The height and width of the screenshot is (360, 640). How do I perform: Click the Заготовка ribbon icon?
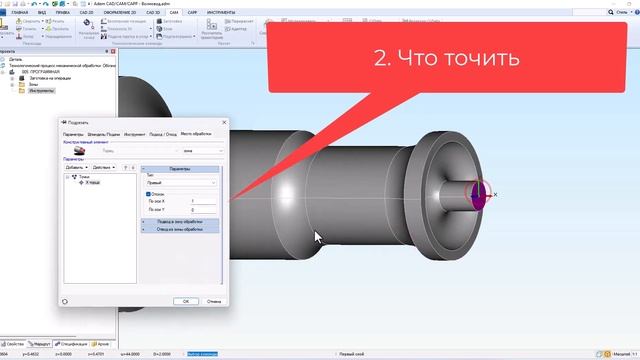pos(159,21)
